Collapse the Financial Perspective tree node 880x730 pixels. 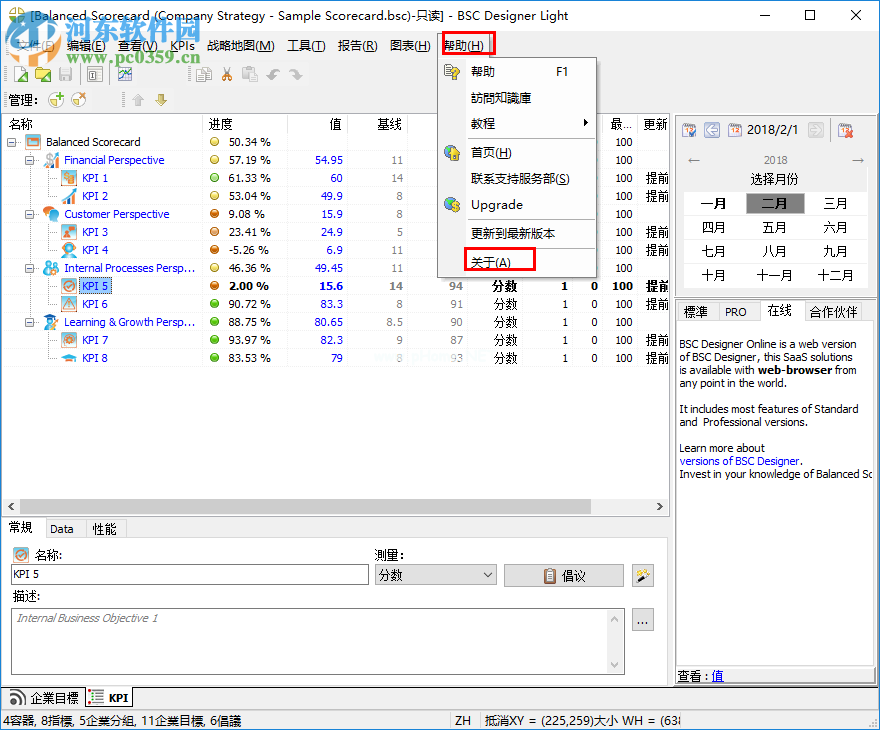click(x=31, y=160)
